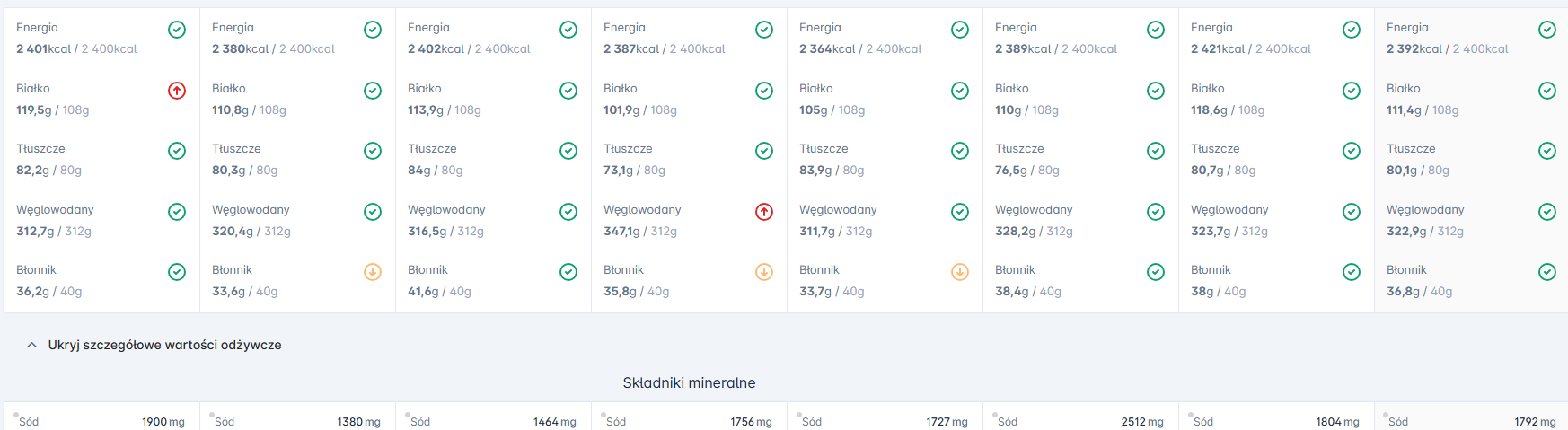1568x430 pixels.
Task: Click the green check beside Energia 2 421kcal
Action: pos(1352,30)
